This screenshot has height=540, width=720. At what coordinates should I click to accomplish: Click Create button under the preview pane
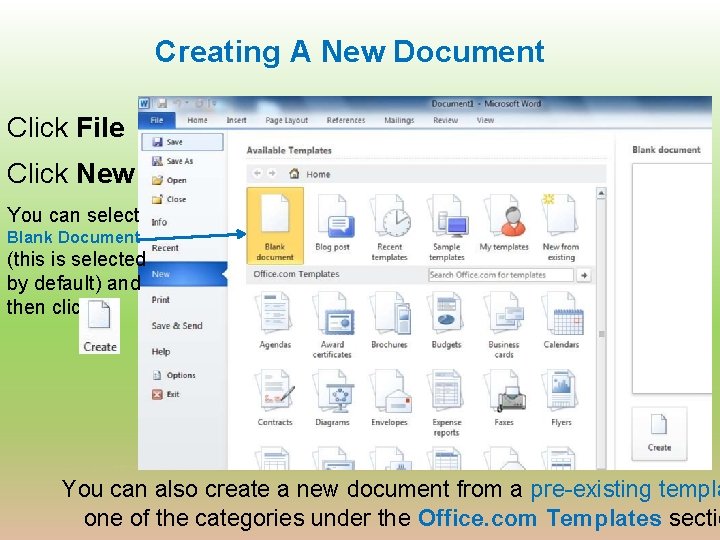(x=659, y=433)
